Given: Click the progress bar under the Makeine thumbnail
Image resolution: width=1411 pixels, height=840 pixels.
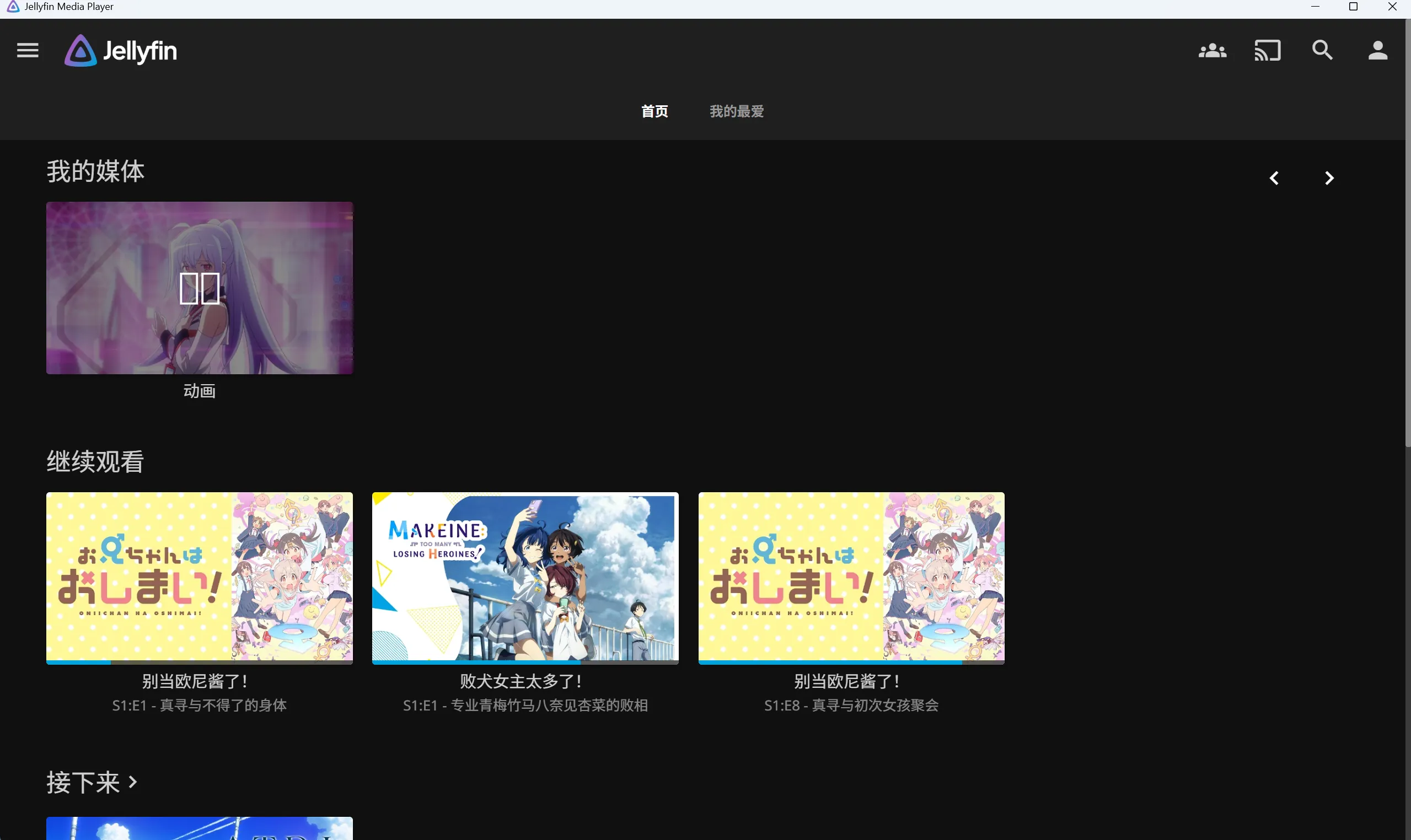Looking at the screenshot, I should click(x=525, y=663).
